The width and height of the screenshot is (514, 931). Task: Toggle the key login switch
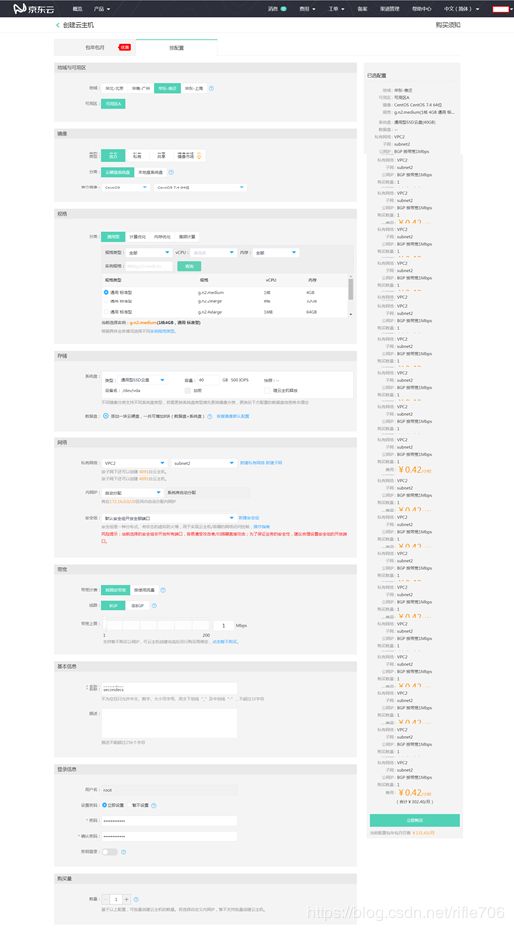click(x=109, y=852)
